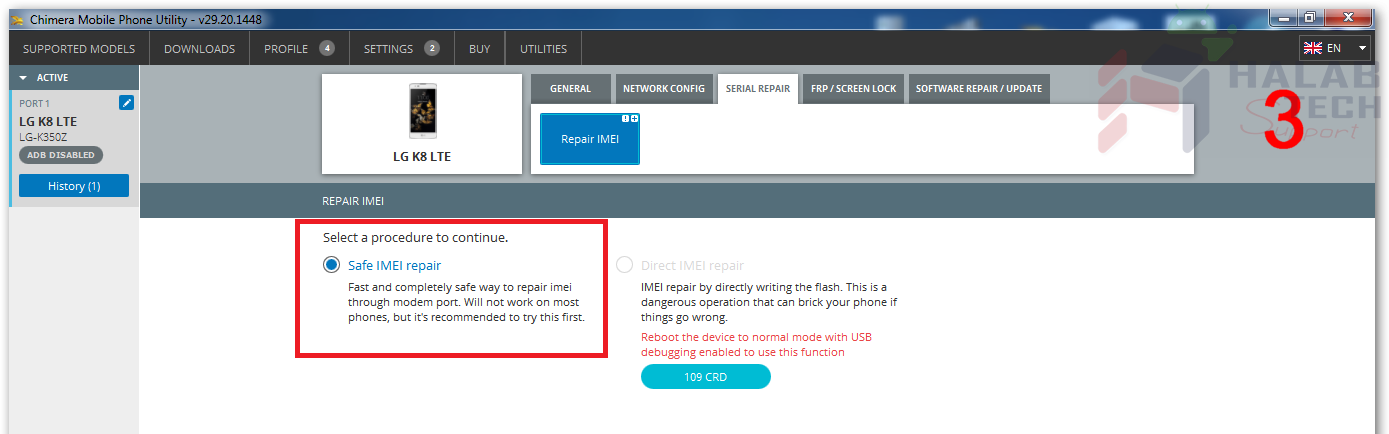
Task: Click the REPAIR IMEI section header
Action: coord(353,201)
